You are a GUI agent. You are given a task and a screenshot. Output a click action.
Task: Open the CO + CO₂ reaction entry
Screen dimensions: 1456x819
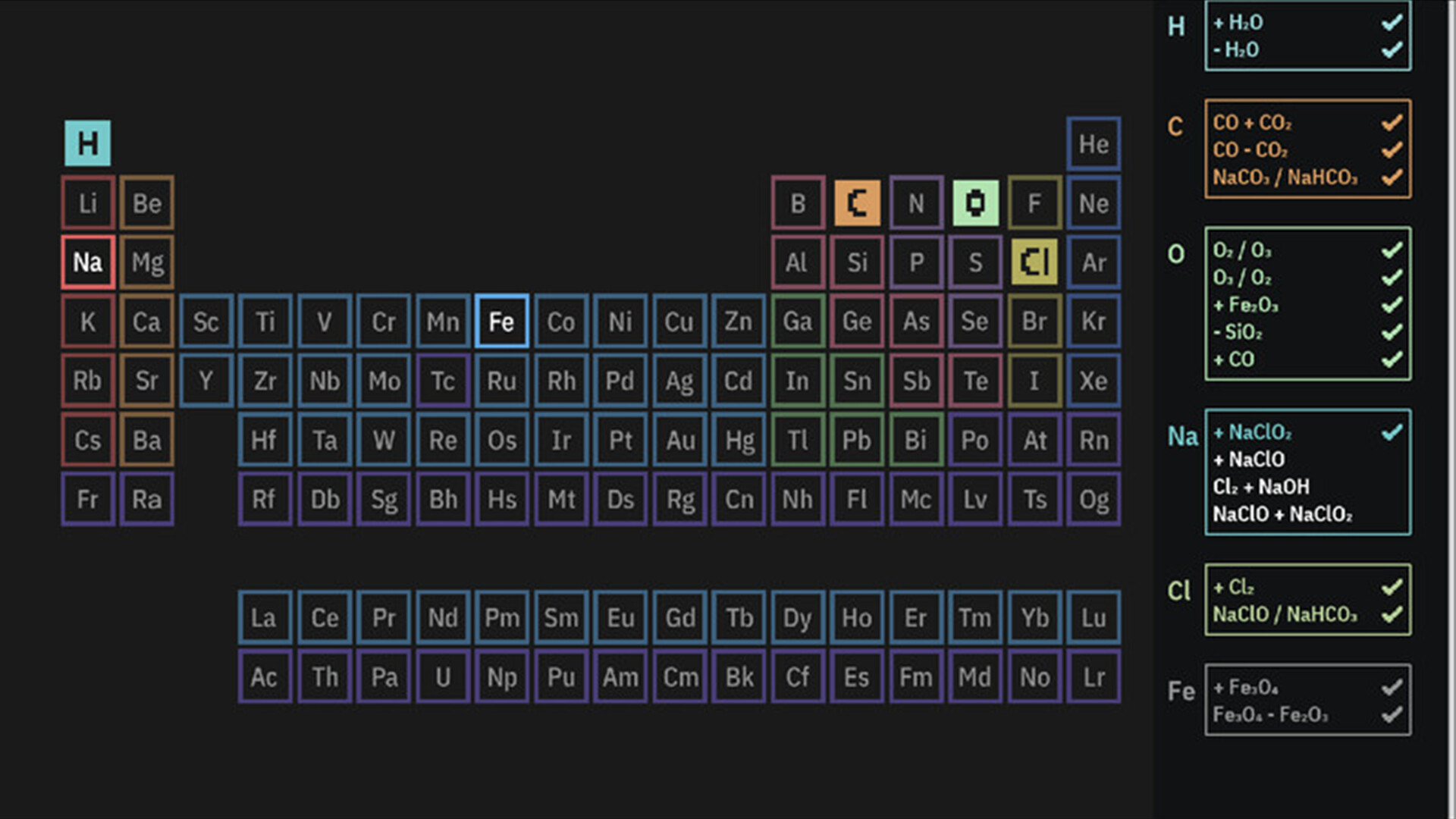(x=1251, y=122)
